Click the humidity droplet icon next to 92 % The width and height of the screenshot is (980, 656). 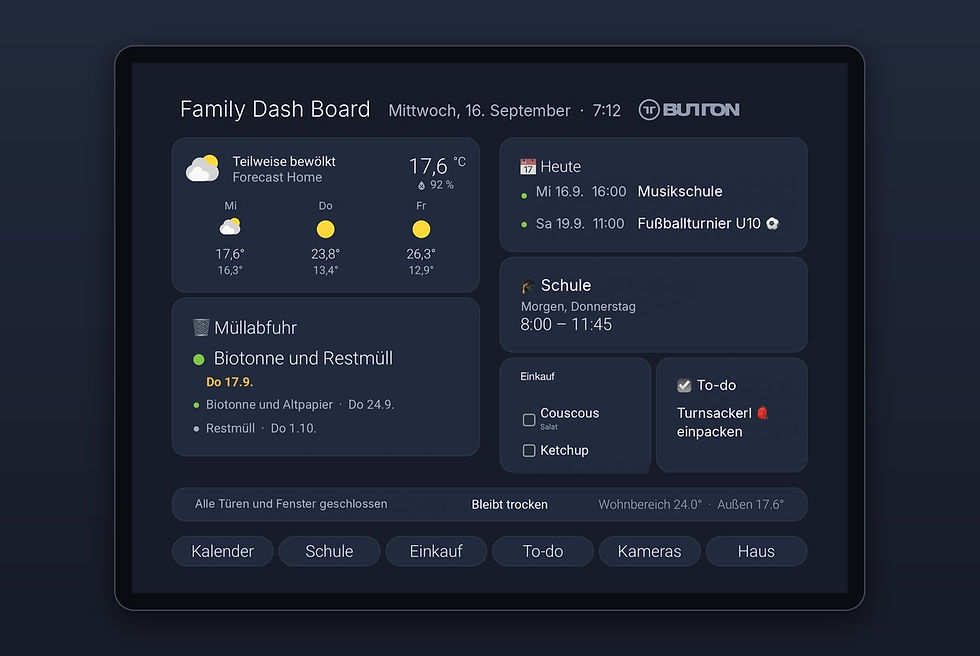point(421,186)
